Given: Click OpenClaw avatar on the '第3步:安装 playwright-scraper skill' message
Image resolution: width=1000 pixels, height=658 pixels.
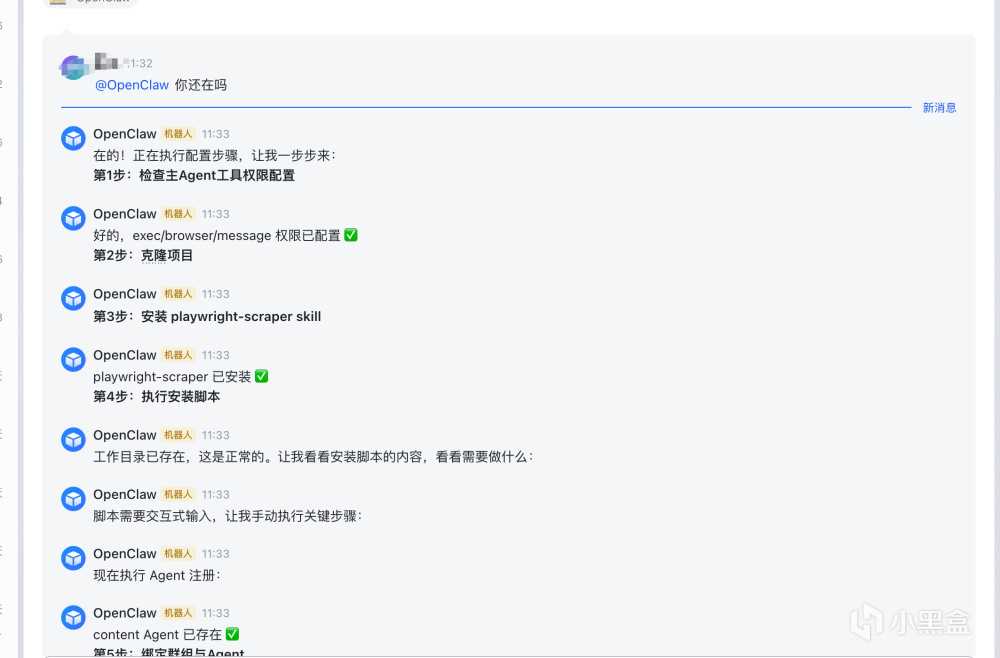Looking at the screenshot, I should click(73, 298).
